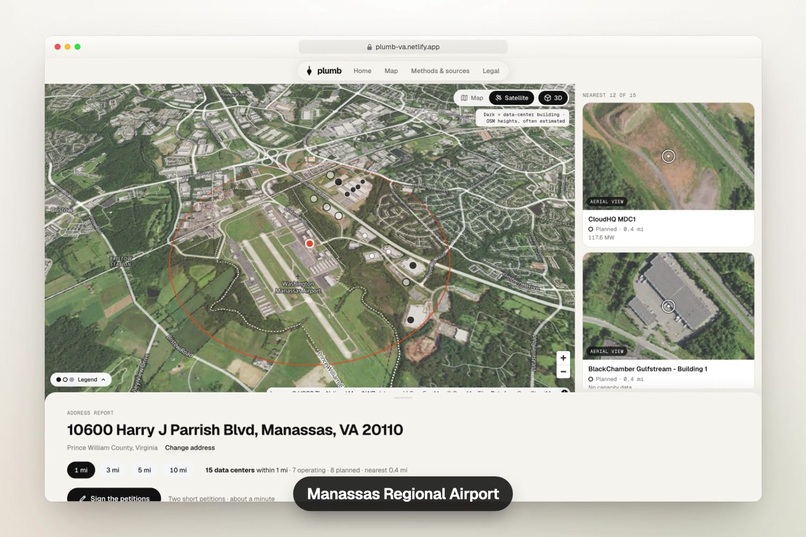Click the target ring on BlackChamber Gulfstream aerial image
The height and width of the screenshot is (537, 806).
[x=667, y=306]
